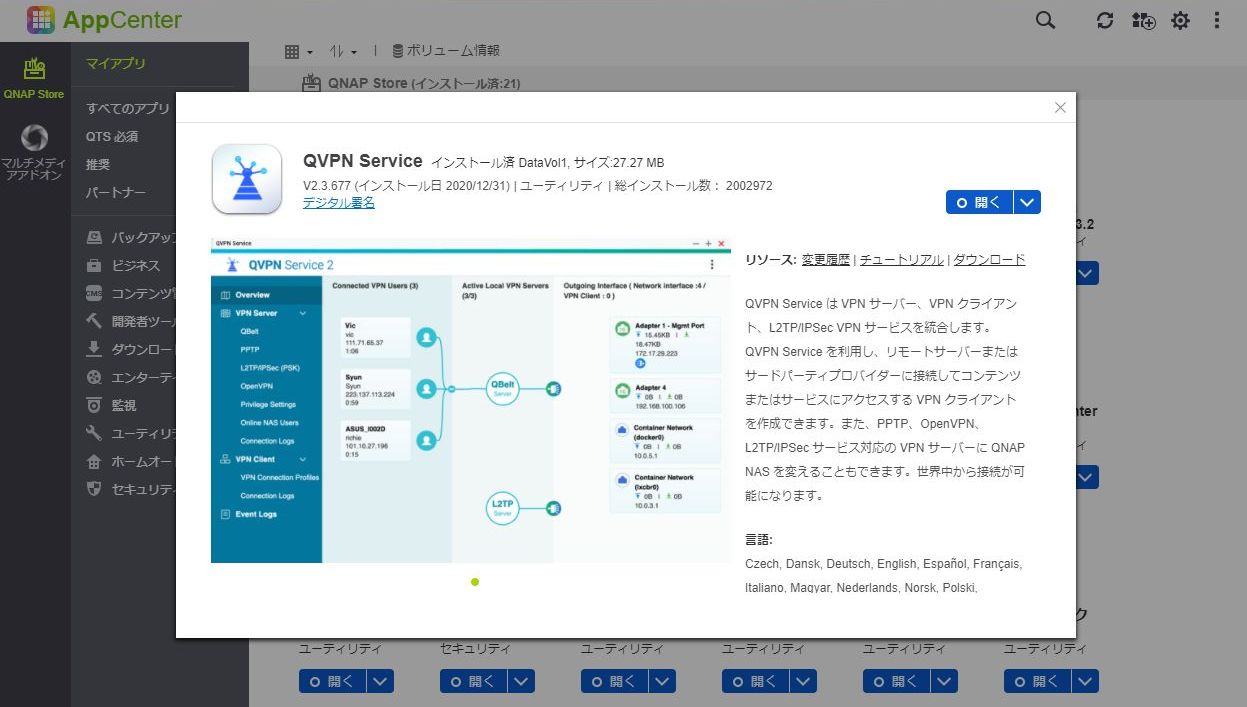Click the 総インストール数 text
Image resolution: width=1247 pixels, height=707 pixels.
click(693, 186)
